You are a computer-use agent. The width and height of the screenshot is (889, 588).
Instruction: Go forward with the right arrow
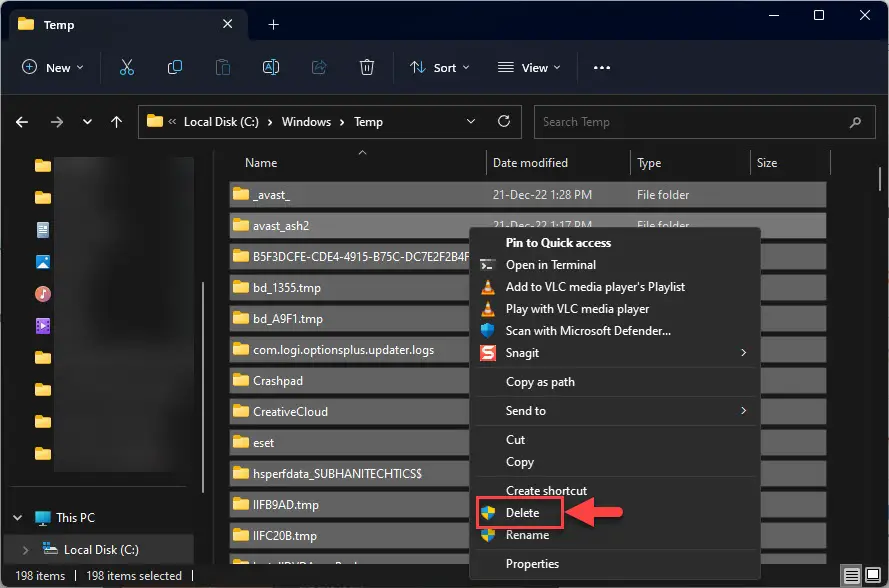click(57, 122)
